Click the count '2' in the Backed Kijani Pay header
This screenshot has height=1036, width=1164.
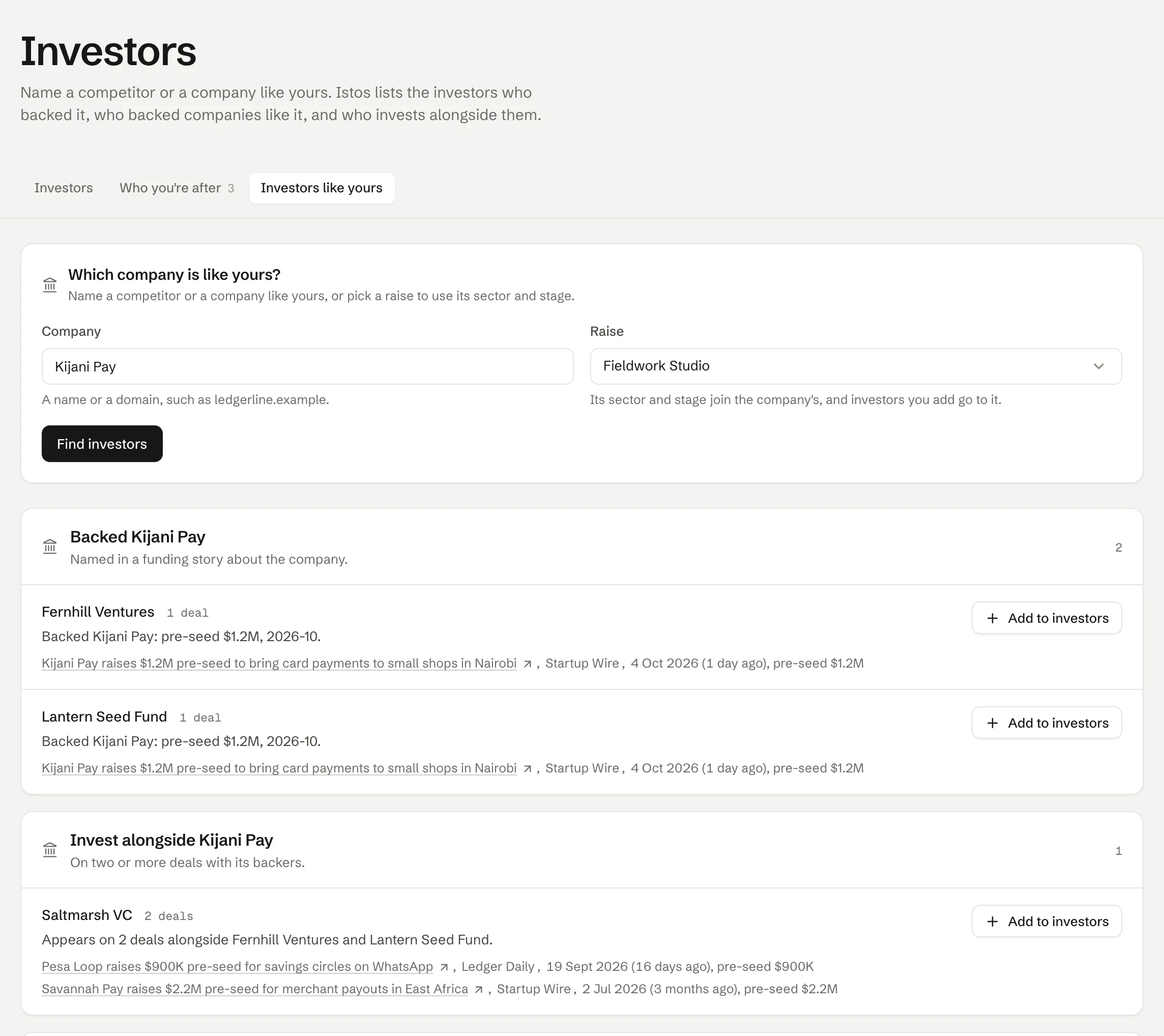[1118, 548]
